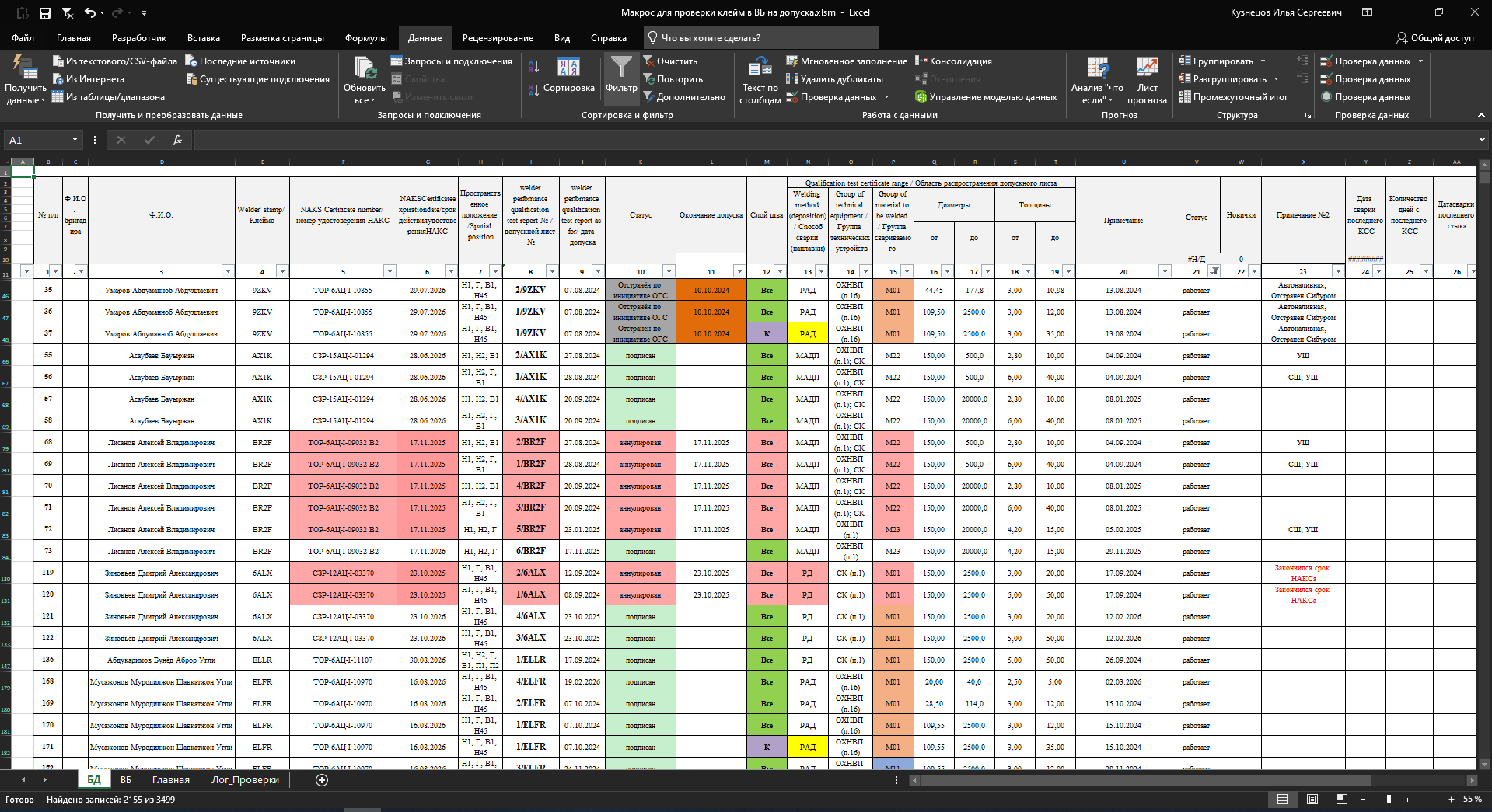Viewport: 1492px width, 812px height.
Task: Click Remove Duplicates in Data Tools
Action: click(834, 79)
